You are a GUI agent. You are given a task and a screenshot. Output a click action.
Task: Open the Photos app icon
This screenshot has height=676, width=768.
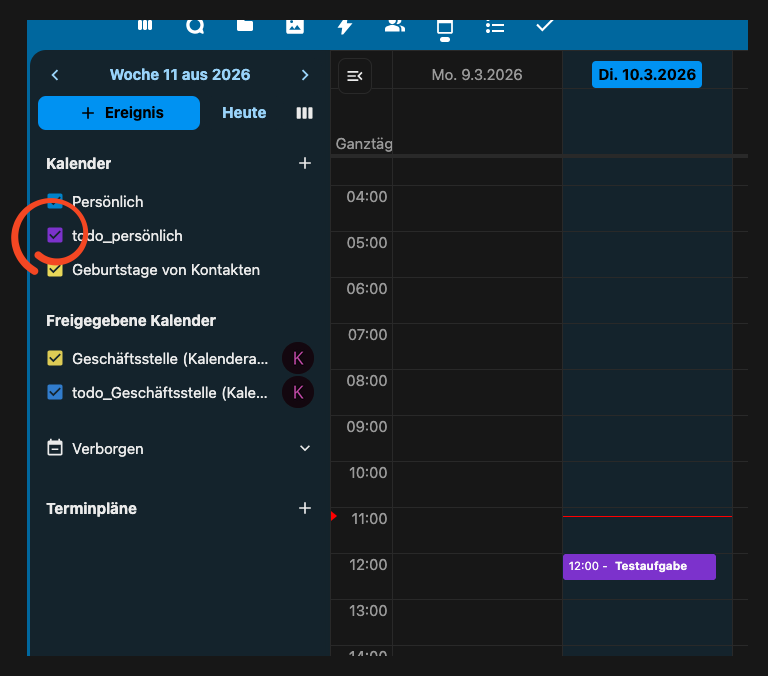(295, 26)
